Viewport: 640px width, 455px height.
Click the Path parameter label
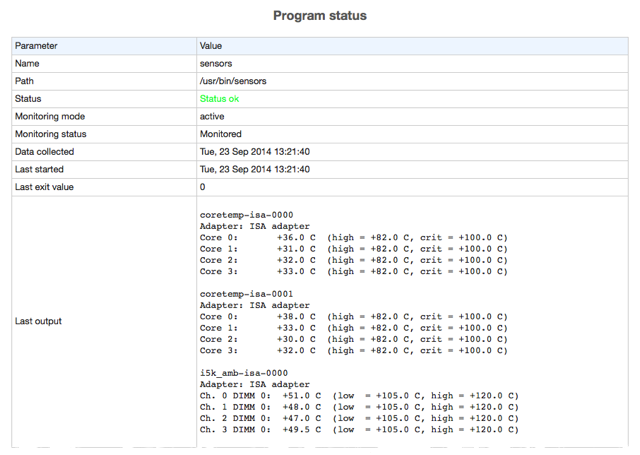point(24,81)
